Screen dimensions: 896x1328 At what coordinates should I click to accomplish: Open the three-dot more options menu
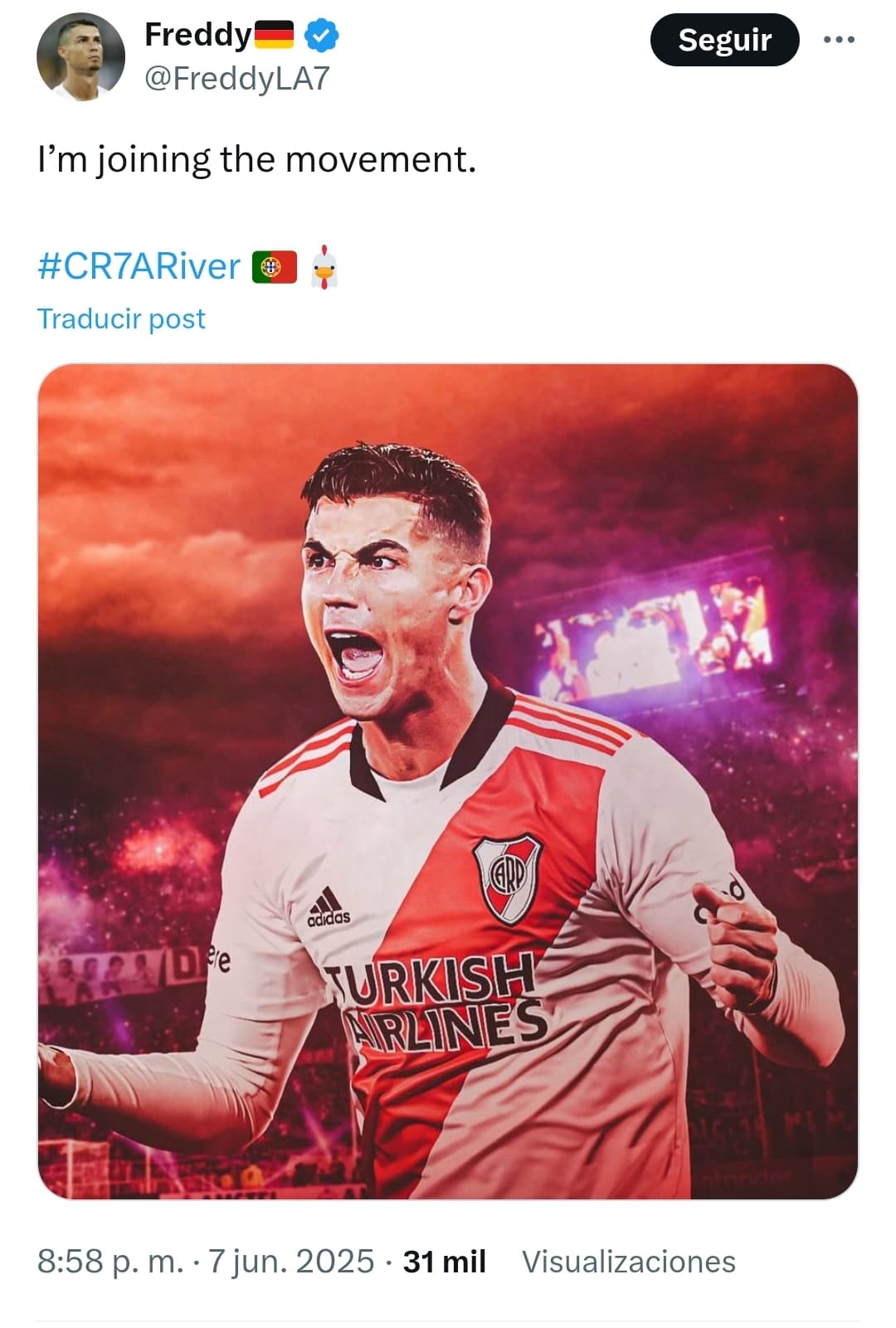(x=839, y=40)
